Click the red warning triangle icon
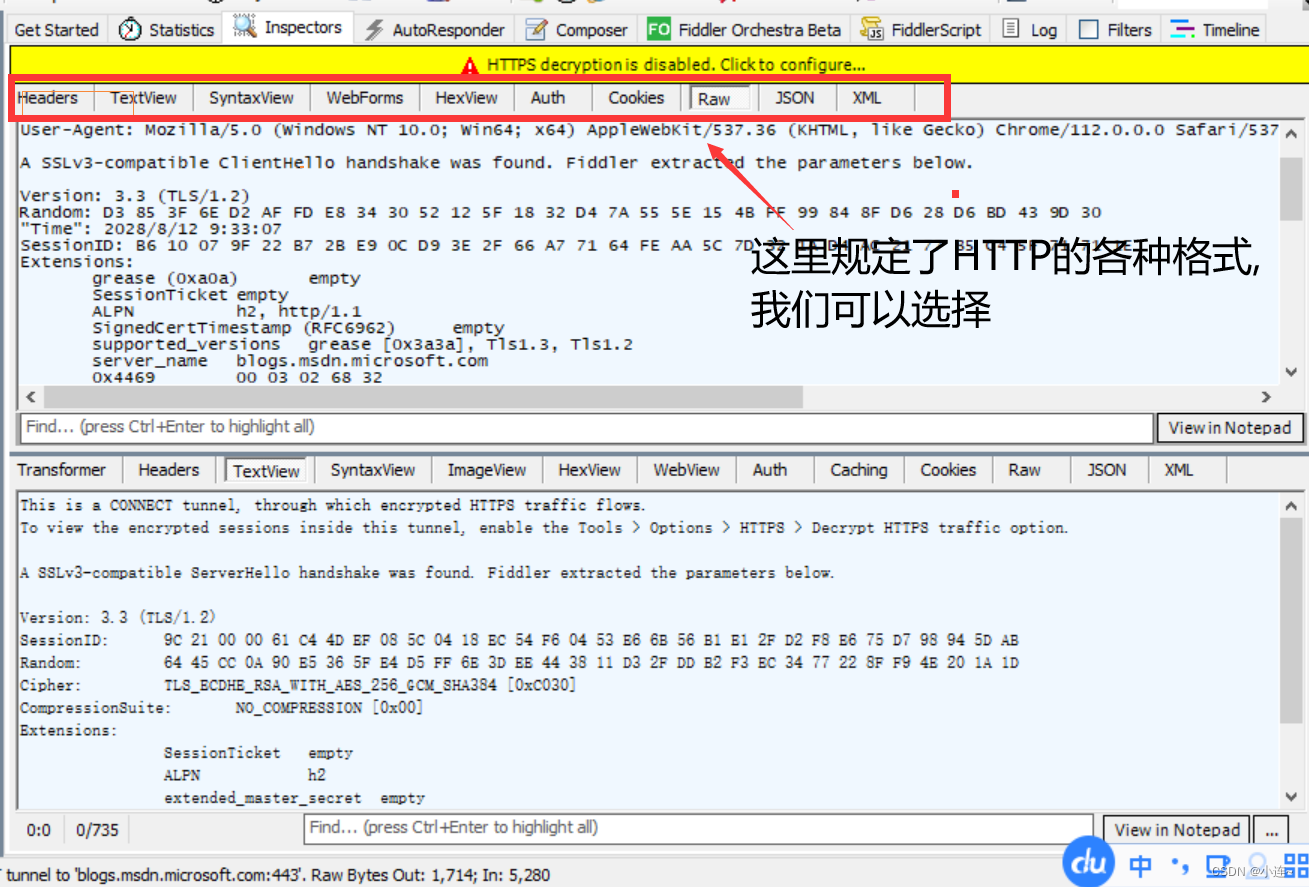 (x=470, y=66)
